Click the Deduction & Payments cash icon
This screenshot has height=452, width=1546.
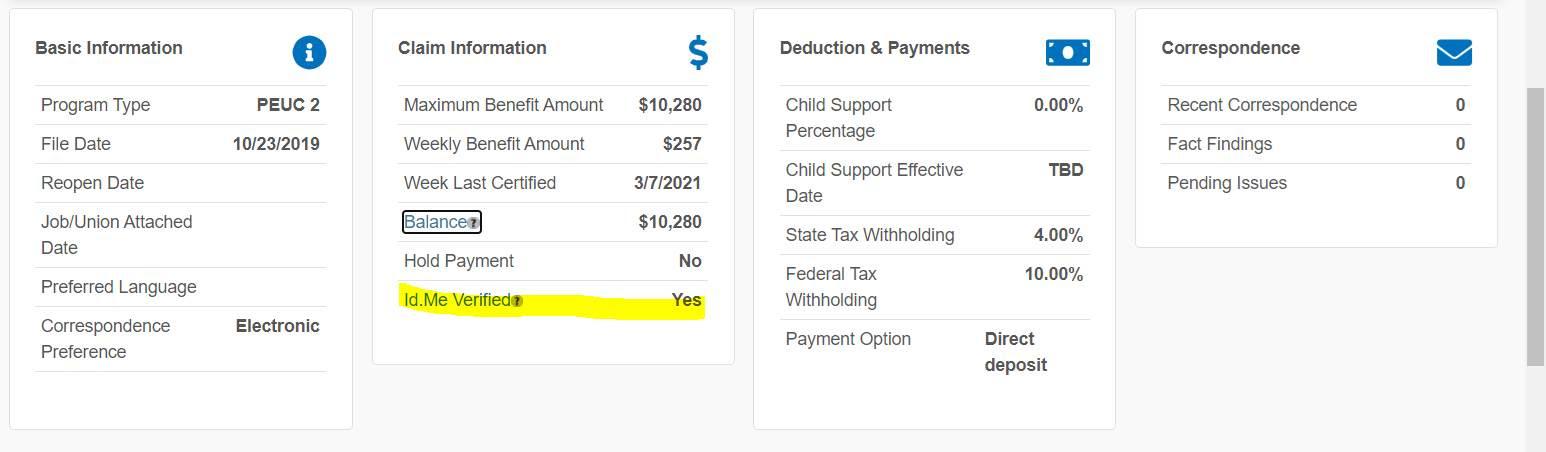coord(1067,52)
